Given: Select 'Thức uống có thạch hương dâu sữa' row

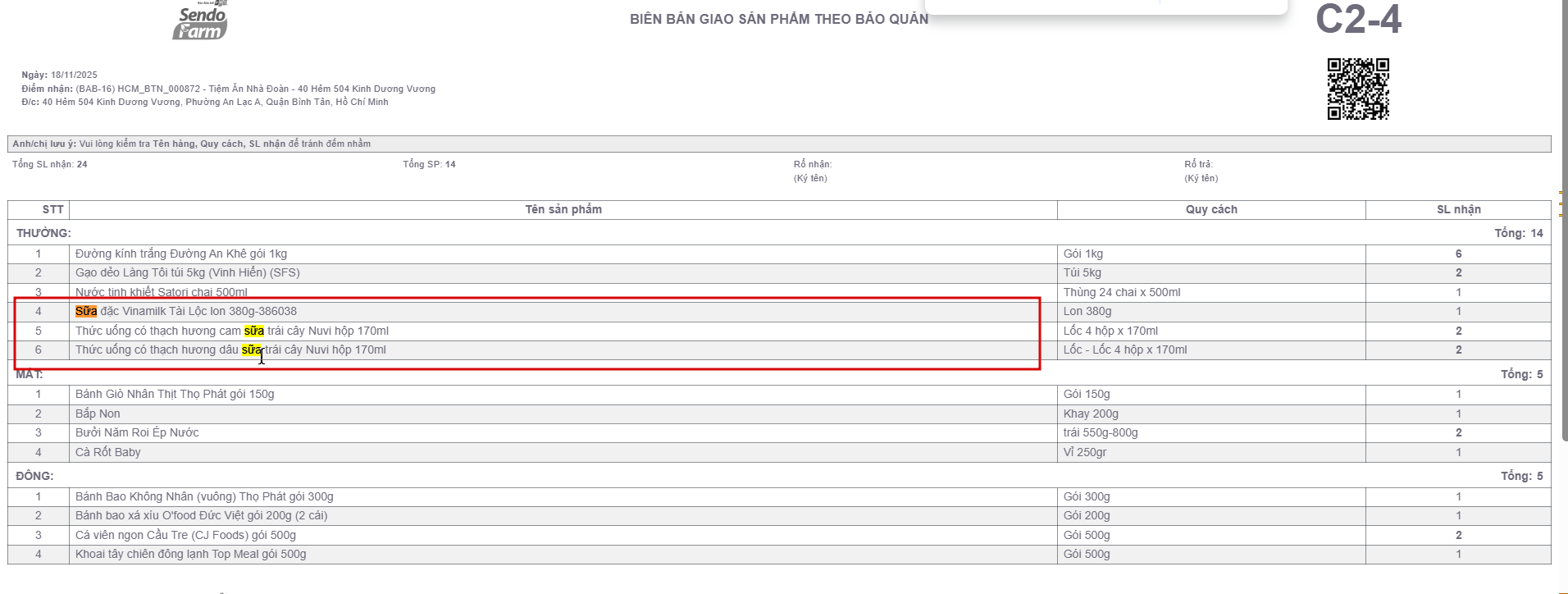Looking at the screenshot, I should tap(779, 350).
